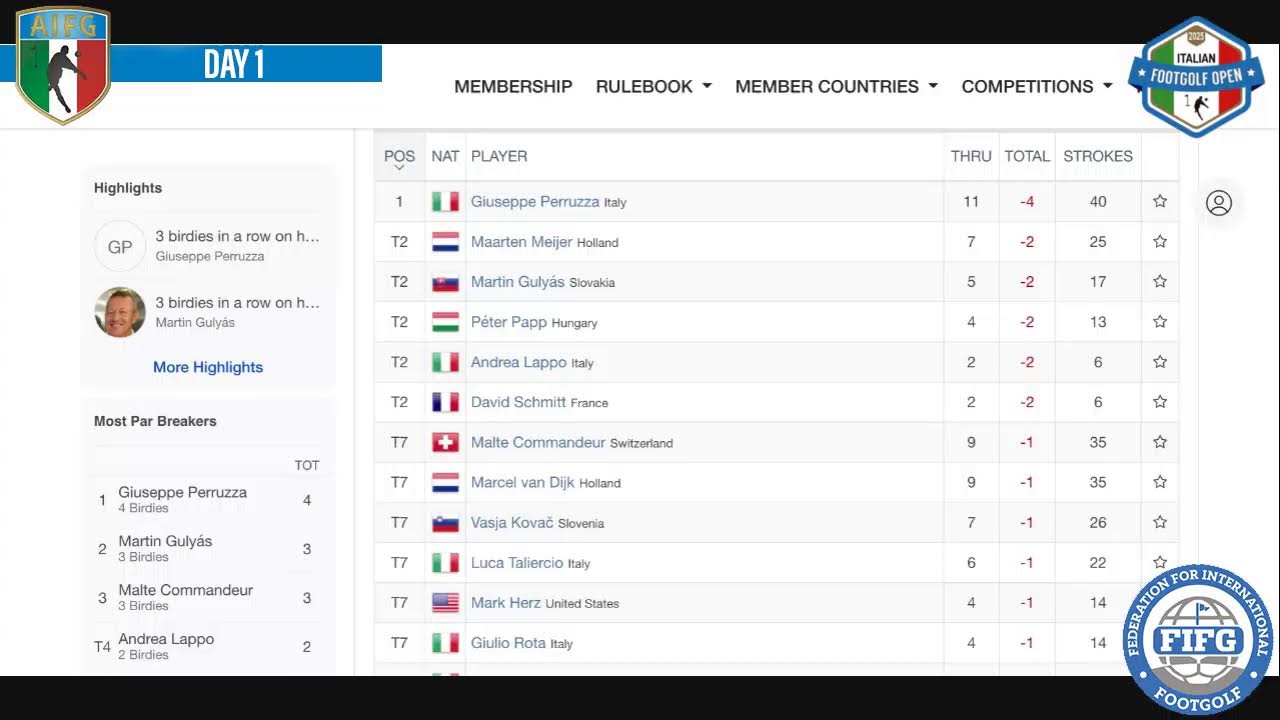Favorite Malte Commandeur via star
Screen dimensions: 1280x720
[x=1160, y=441]
